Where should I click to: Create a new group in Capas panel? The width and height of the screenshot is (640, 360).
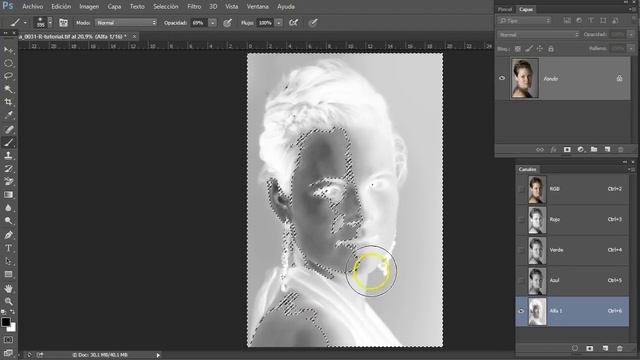click(594, 150)
